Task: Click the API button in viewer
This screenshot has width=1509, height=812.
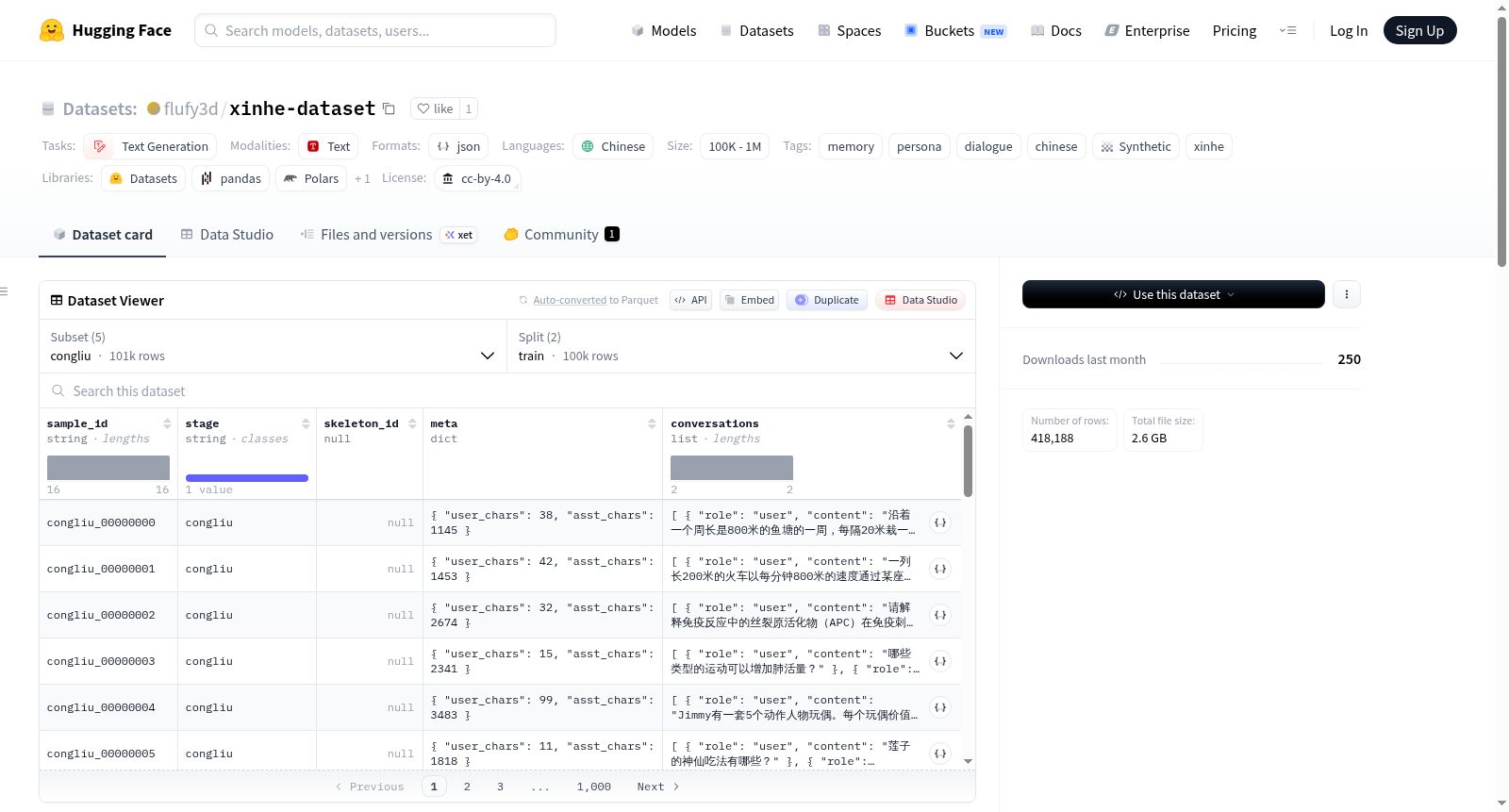Action: pos(690,300)
